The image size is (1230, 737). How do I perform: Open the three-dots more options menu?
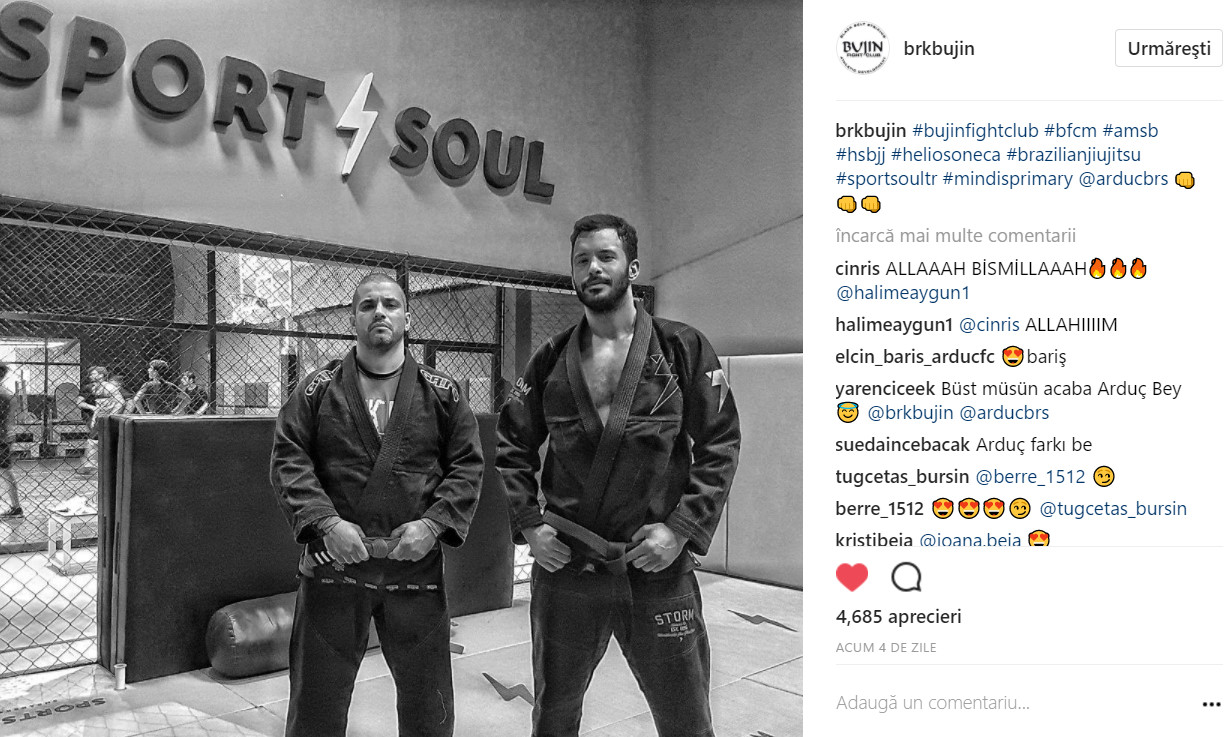[1211, 703]
